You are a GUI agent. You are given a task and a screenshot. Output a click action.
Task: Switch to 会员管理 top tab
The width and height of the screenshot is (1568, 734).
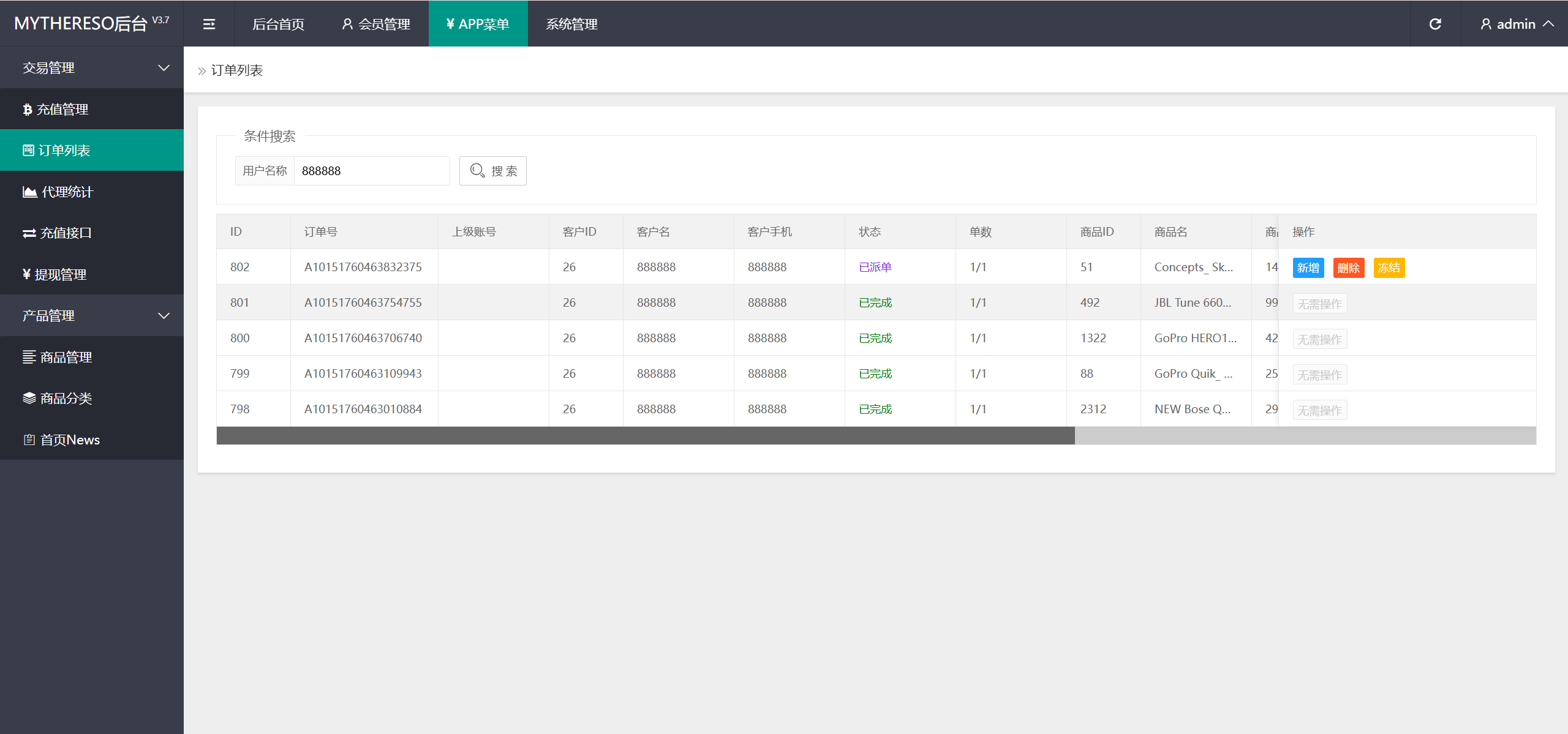pos(376,24)
